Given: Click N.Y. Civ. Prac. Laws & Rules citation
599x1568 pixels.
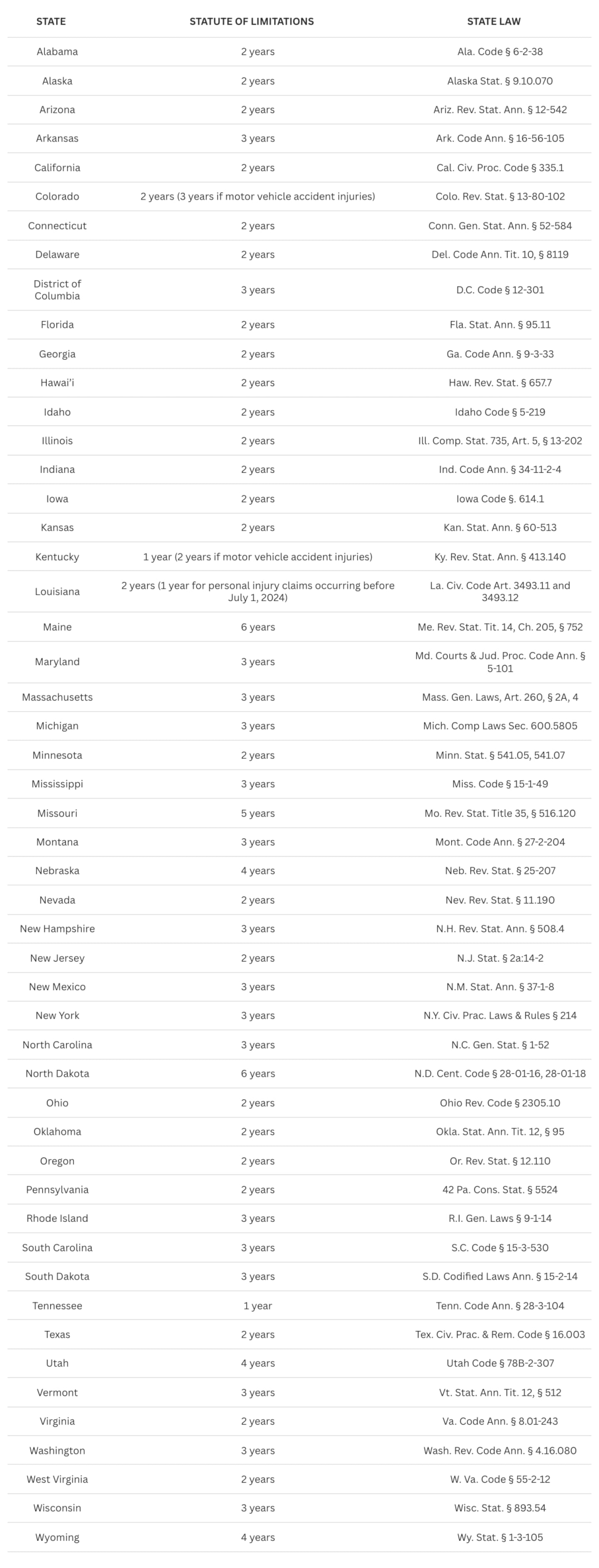Looking at the screenshot, I should pos(500,1015).
